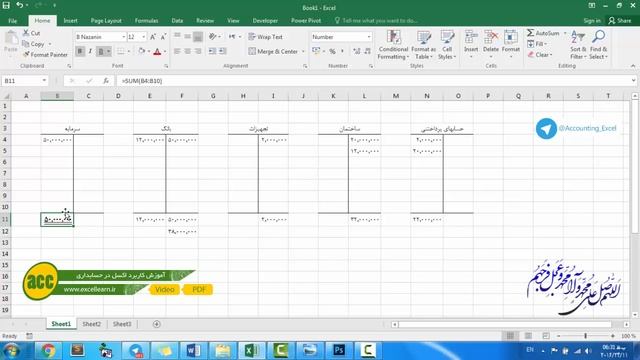Toggle Align Left in Alignment group
Viewport: 640px width, 360px height.
(x=177, y=51)
